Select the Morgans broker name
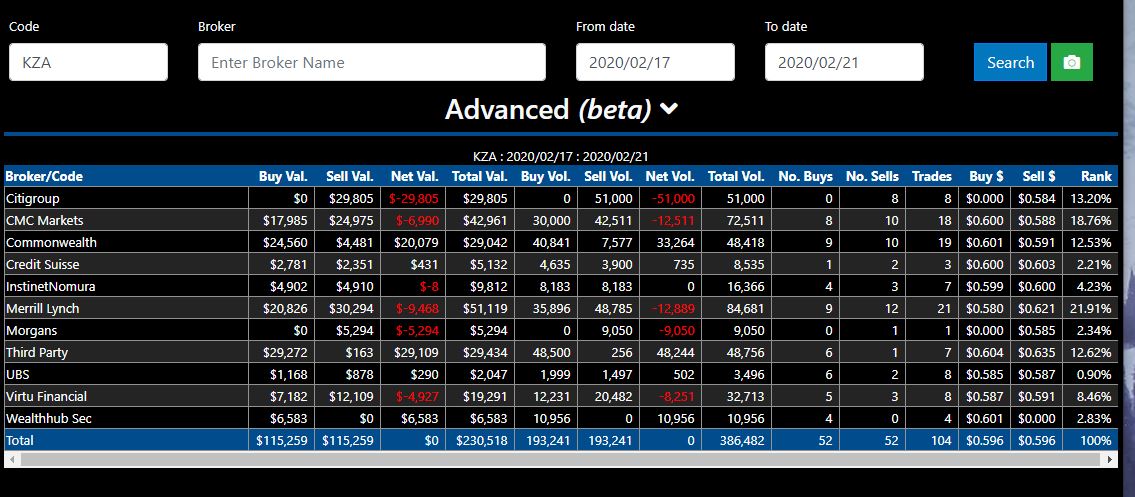 (31, 331)
